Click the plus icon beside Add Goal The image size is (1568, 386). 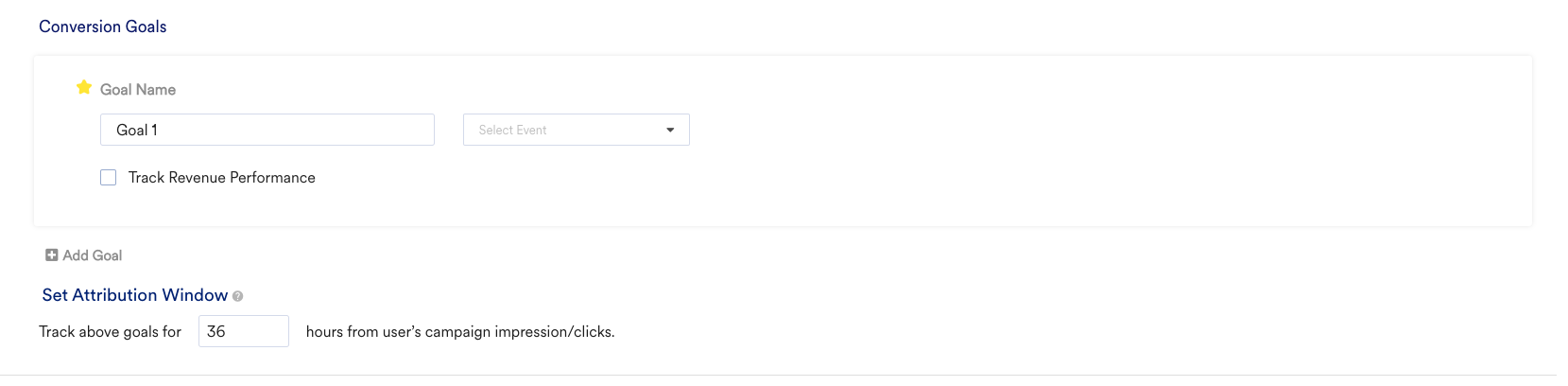tap(52, 254)
